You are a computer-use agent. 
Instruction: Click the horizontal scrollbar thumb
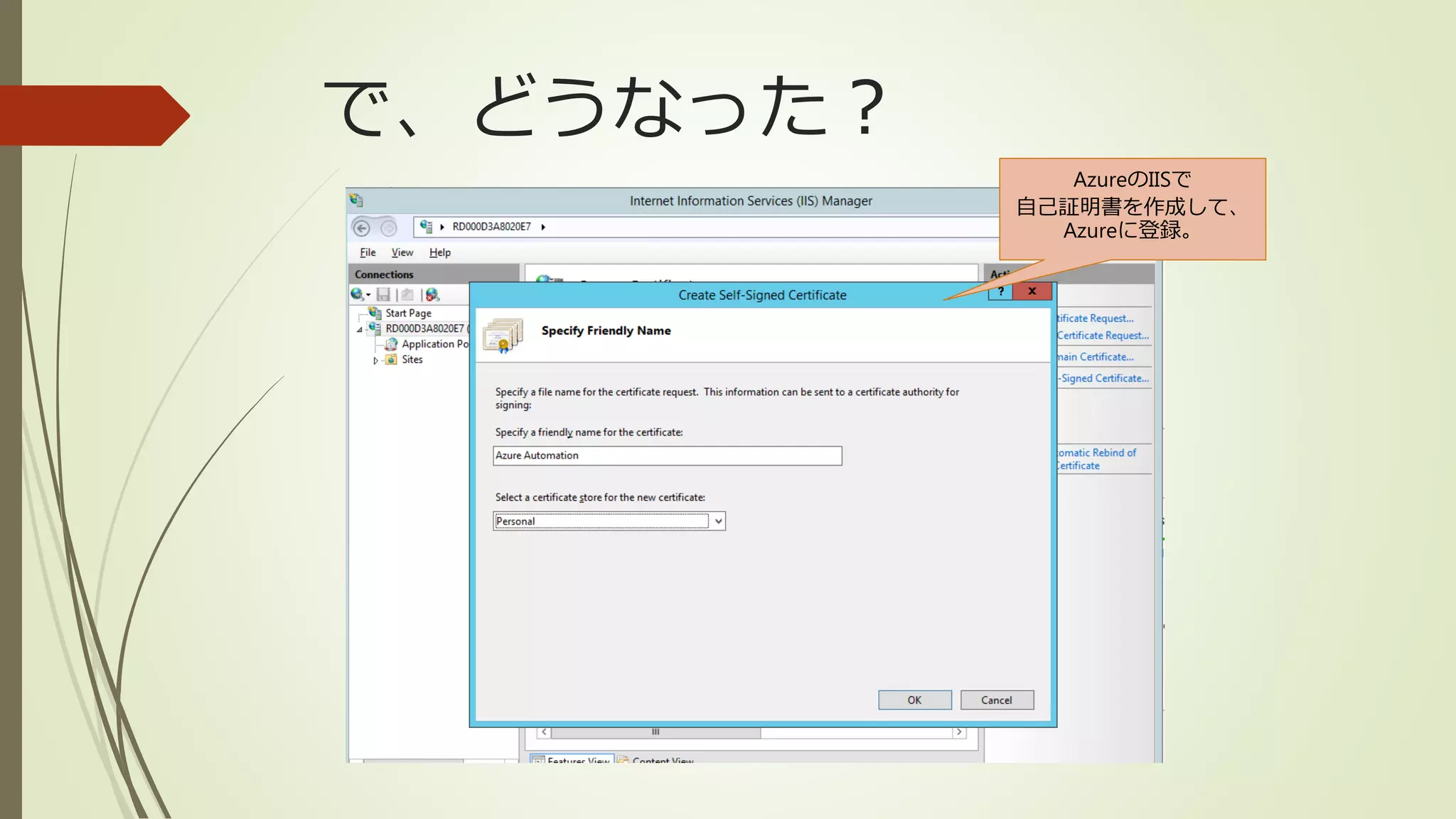pos(655,732)
